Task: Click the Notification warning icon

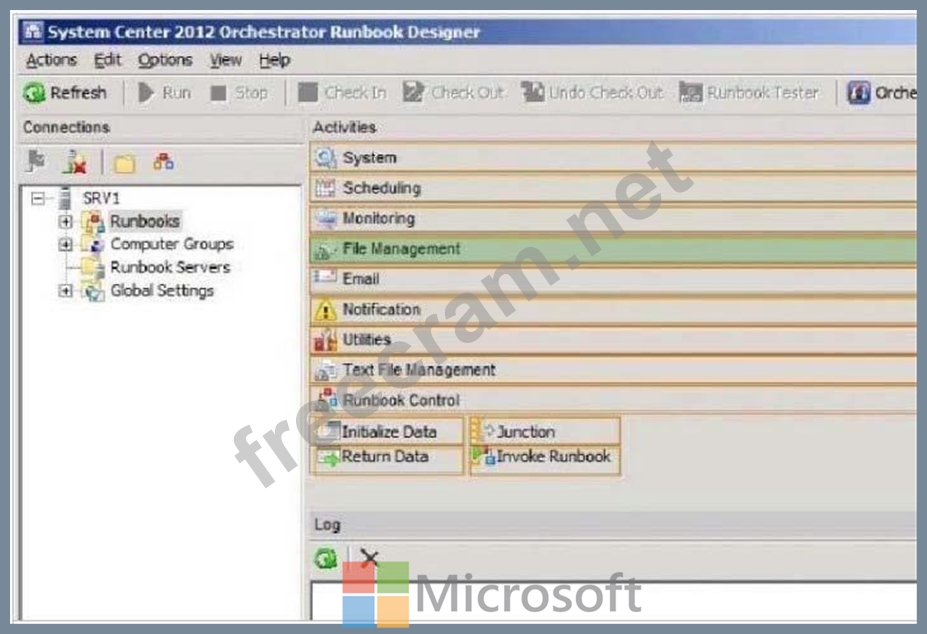Action: pyautogui.click(x=326, y=310)
